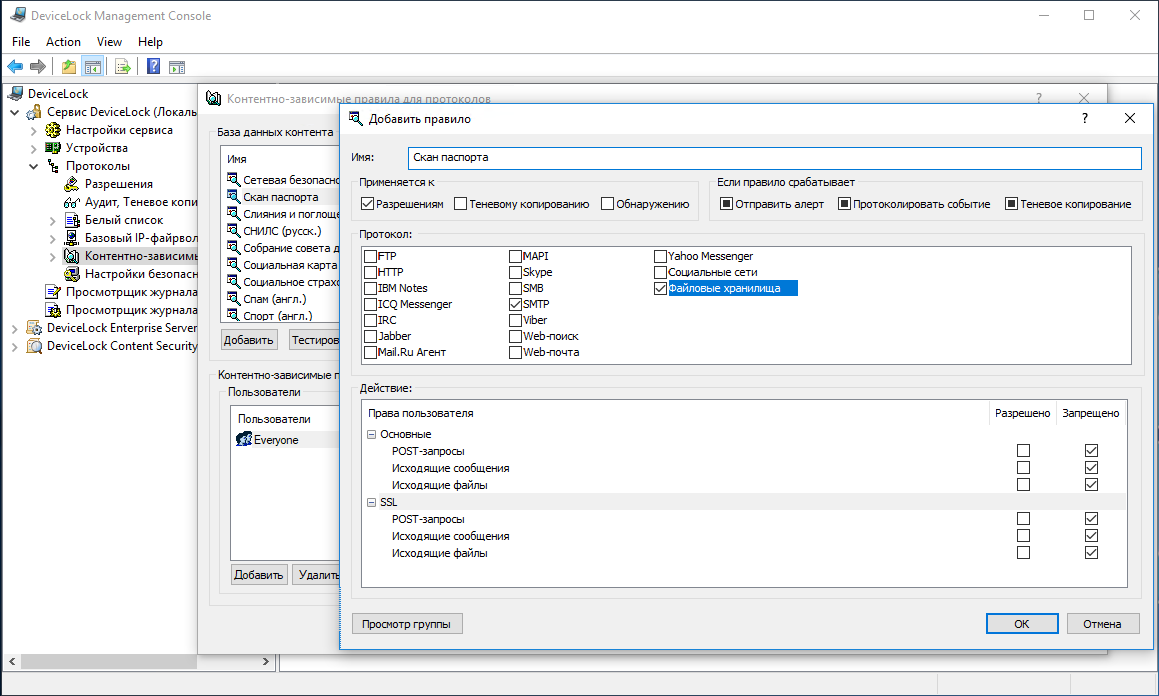Toggle the Show/Hide console tree icon

click(x=92, y=66)
